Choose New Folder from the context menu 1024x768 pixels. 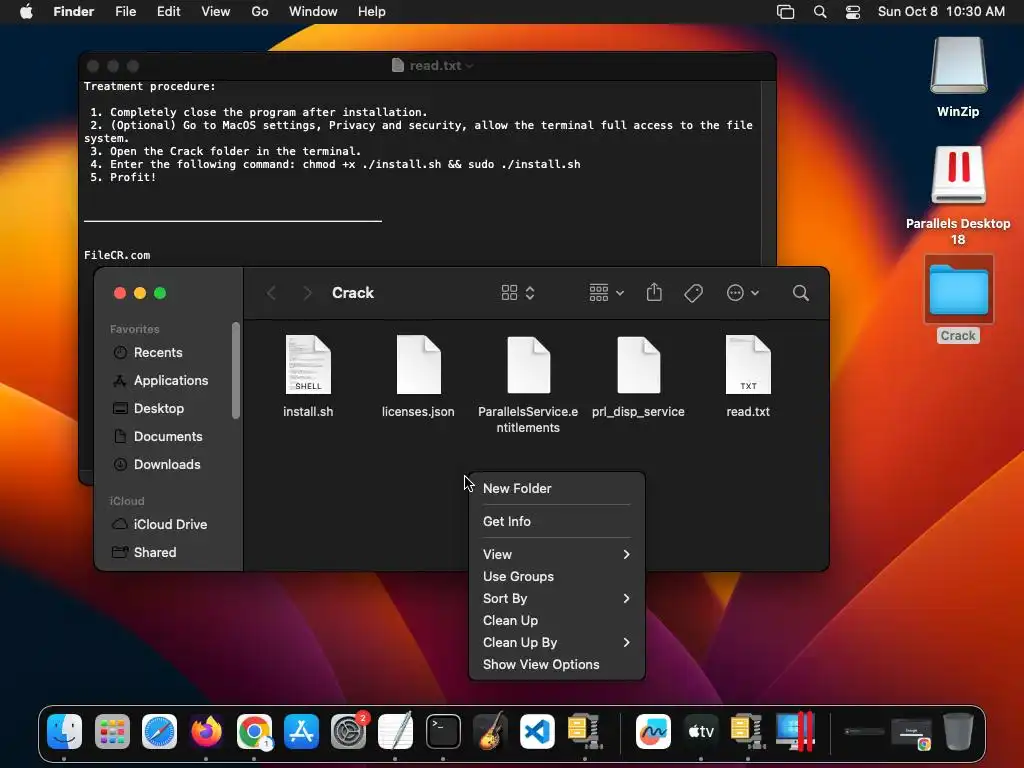556,488
